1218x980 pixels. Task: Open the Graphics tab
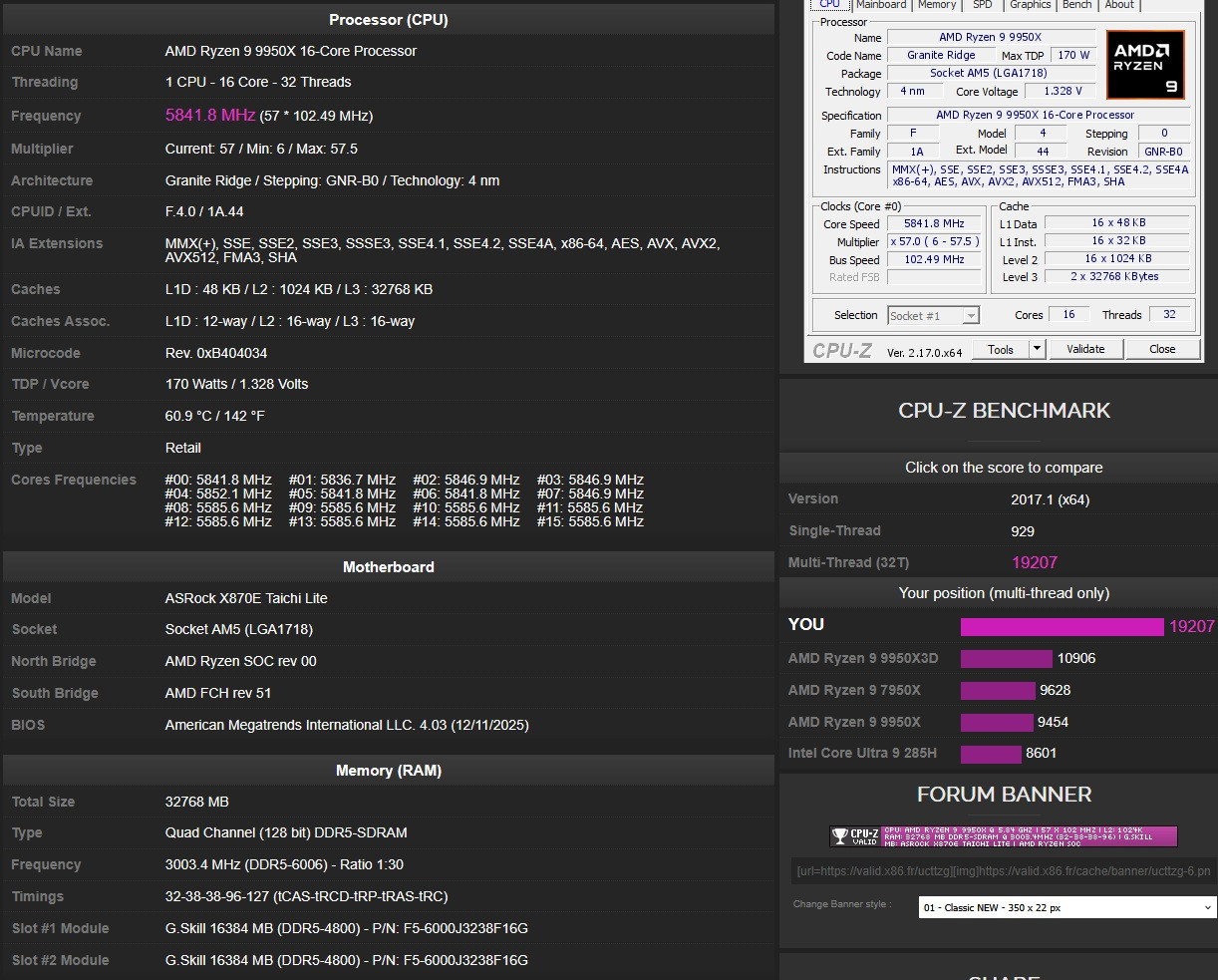[x=1031, y=5]
